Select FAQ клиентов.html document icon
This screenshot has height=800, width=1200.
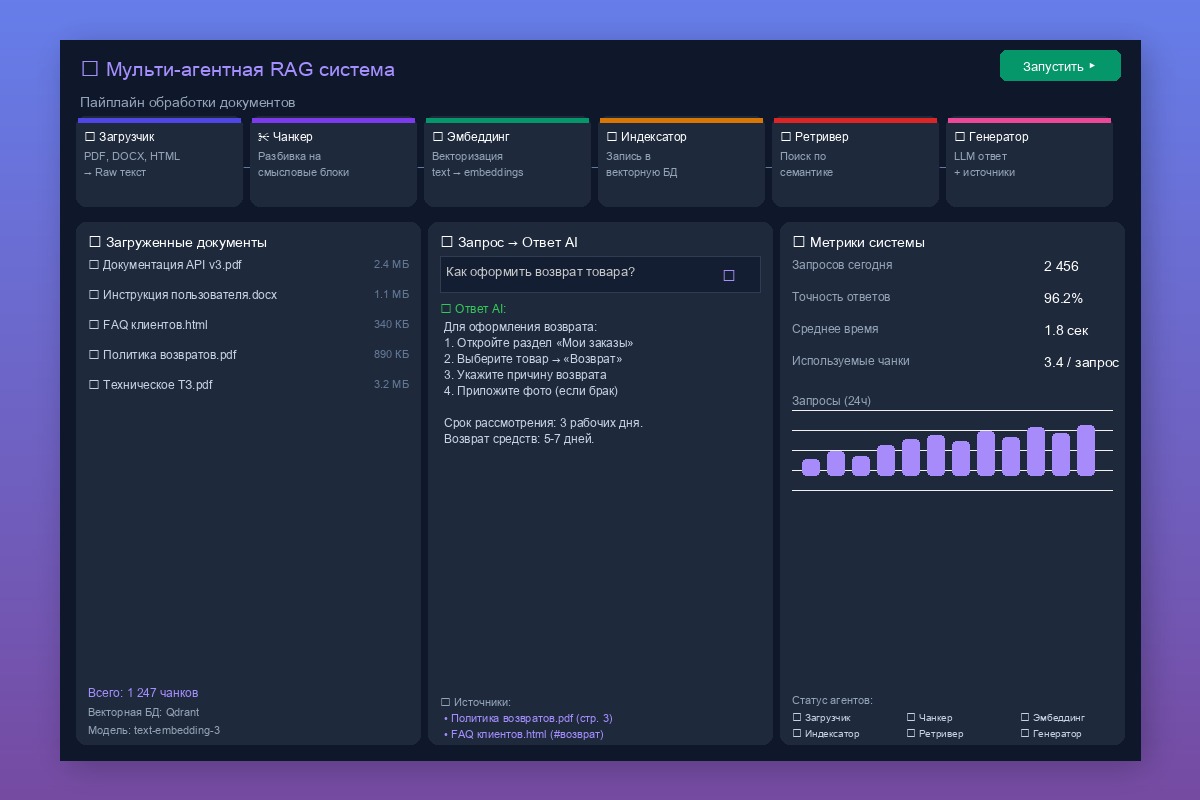click(x=94, y=325)
